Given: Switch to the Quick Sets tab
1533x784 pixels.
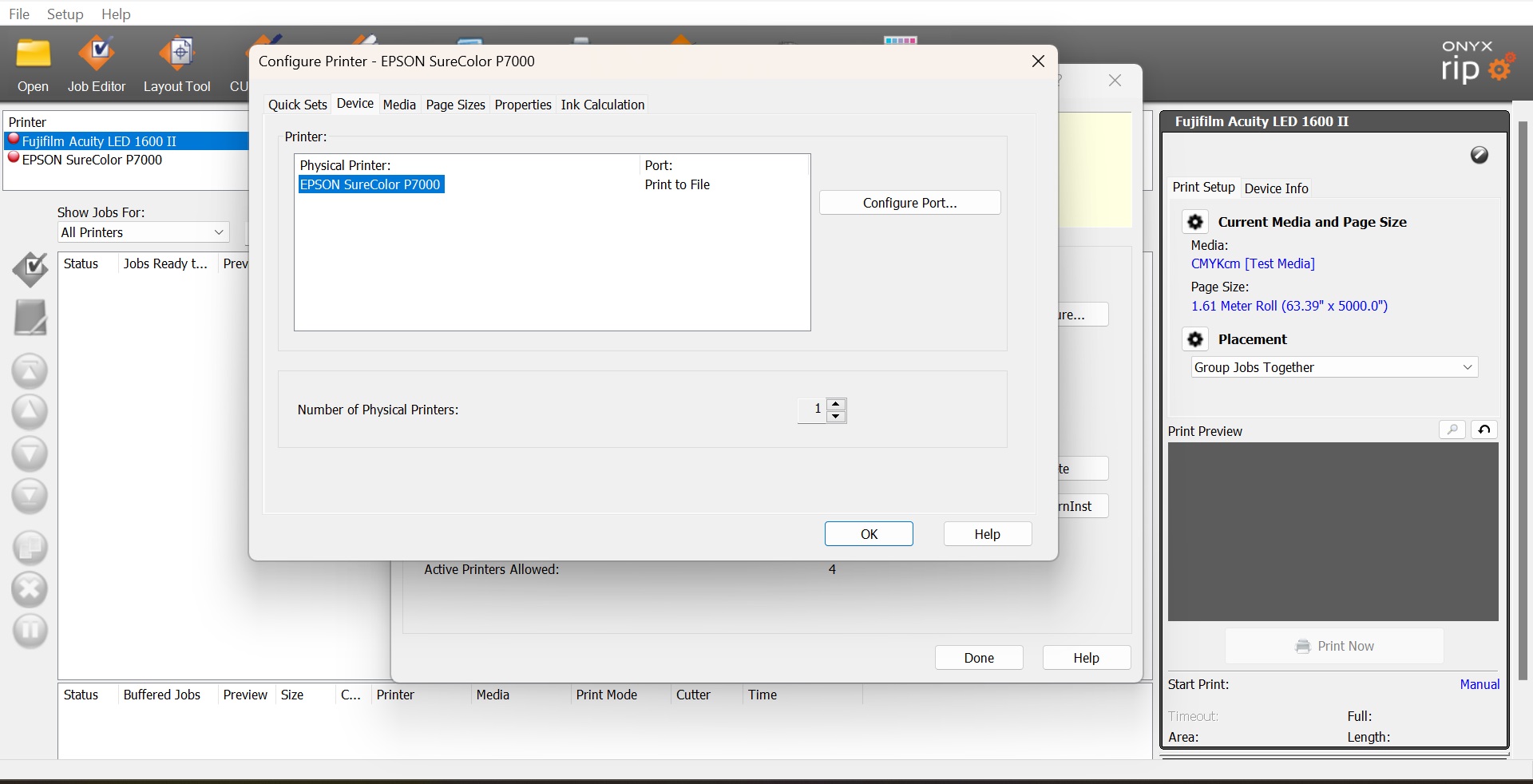Looking at the screenshot, I should point(297,105).
